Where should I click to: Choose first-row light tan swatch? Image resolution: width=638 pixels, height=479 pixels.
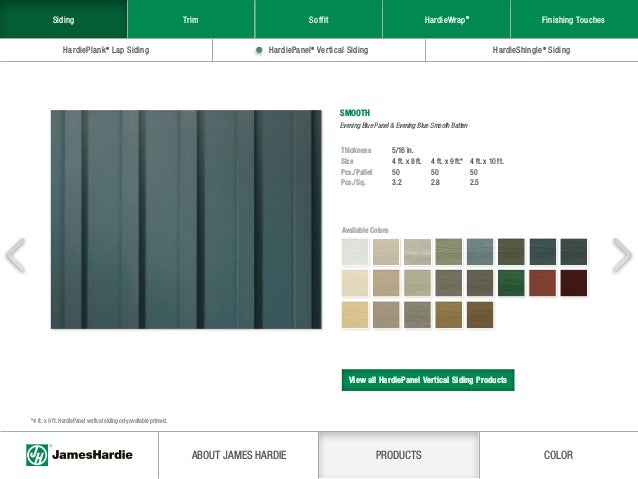point(386,252)
